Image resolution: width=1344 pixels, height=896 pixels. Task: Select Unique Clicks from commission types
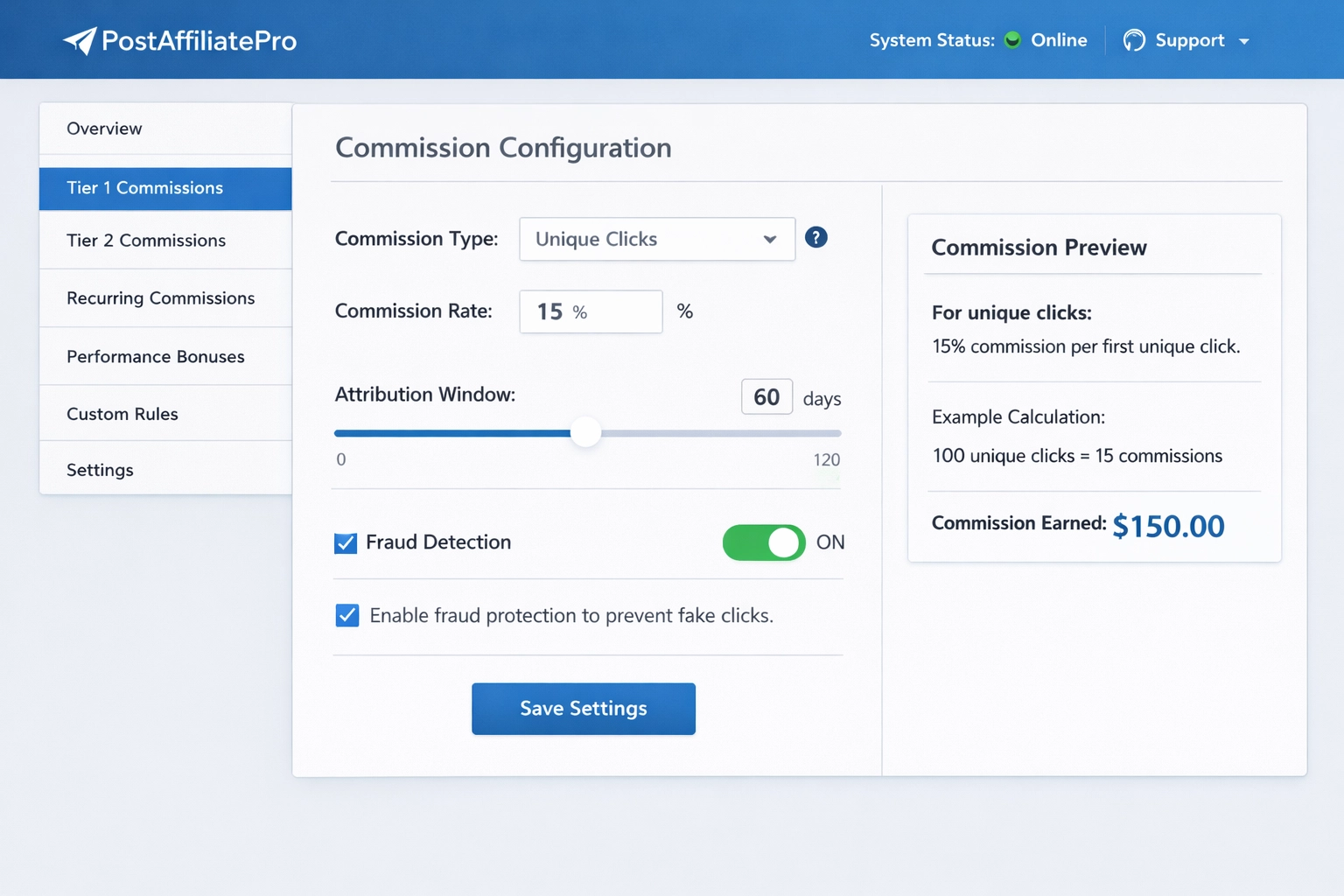656,239
